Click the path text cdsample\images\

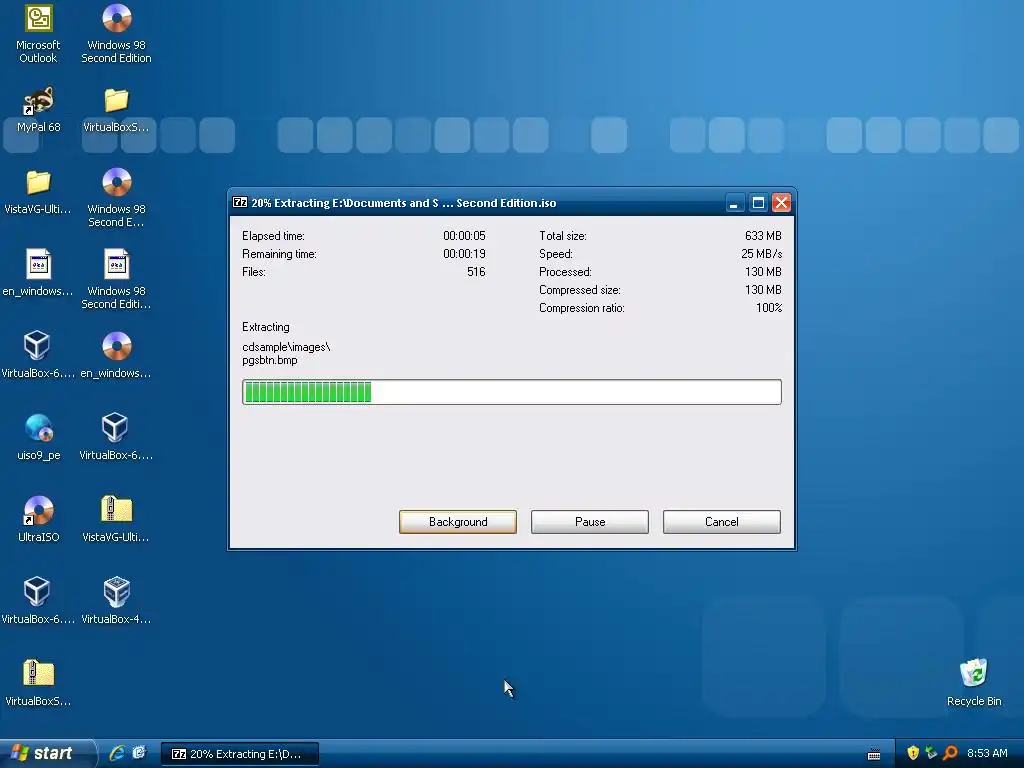click(x=286, y=347)
